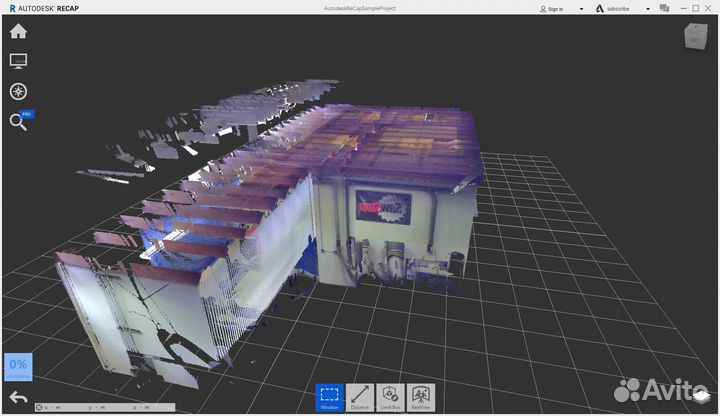This screenshot has height=416, width=720.
Task: Click the Autodesk ReCap logo
Action: click(x=44, y=8)
